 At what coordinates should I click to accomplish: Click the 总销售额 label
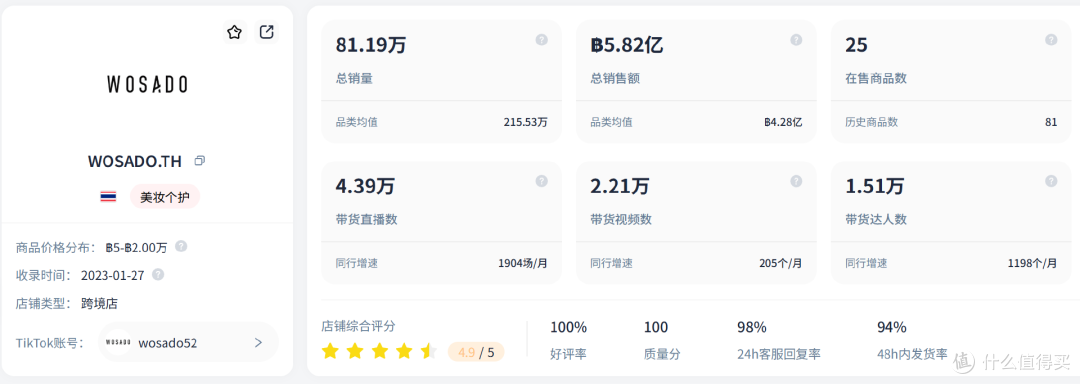615,78
